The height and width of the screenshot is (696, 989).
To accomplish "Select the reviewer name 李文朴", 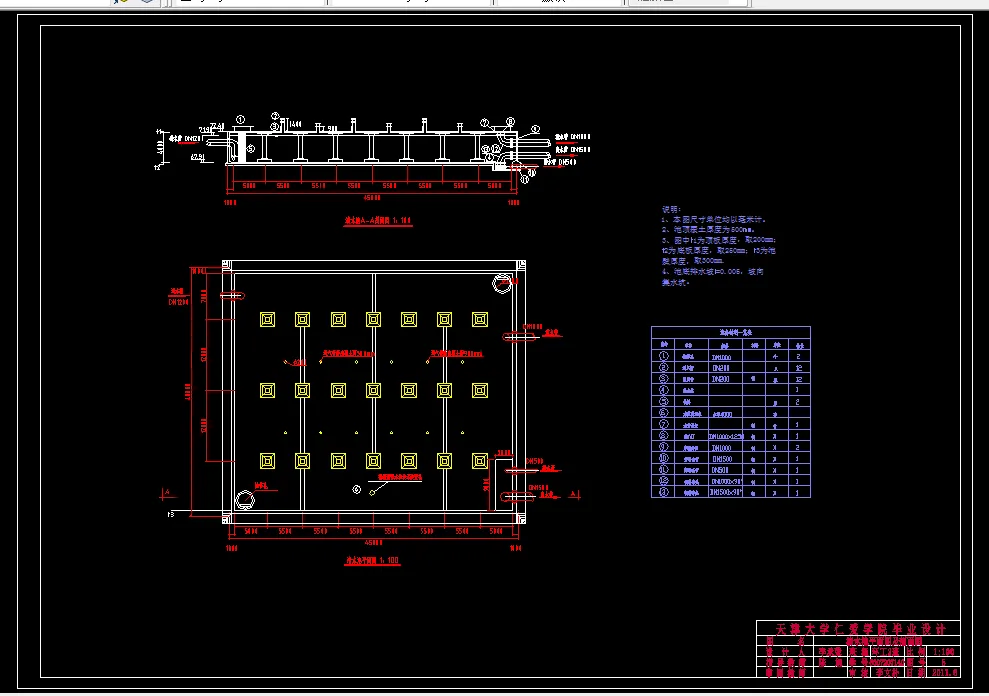I will click(x=887, y=673).
